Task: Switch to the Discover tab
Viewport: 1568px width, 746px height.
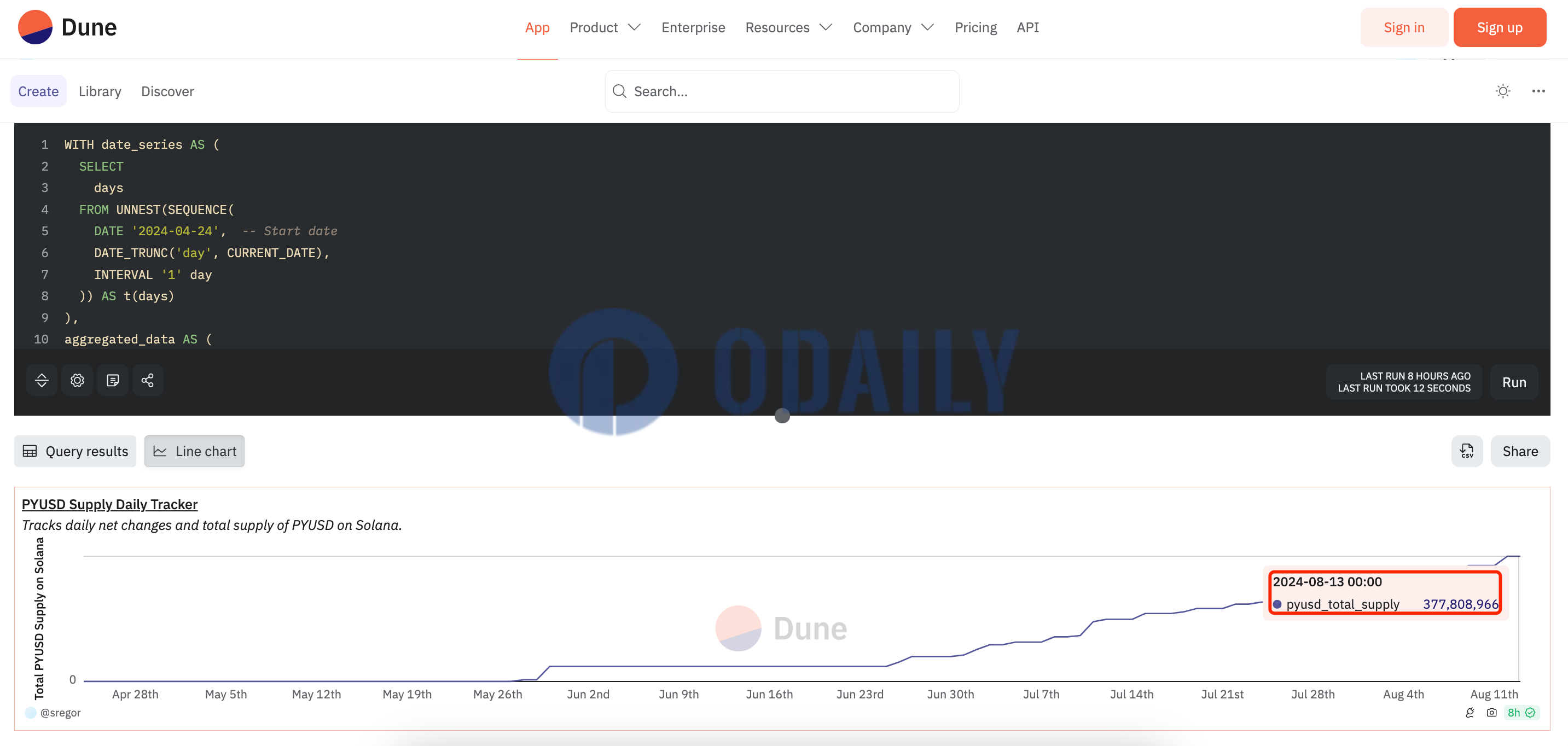Action: [x=167, y=91]
